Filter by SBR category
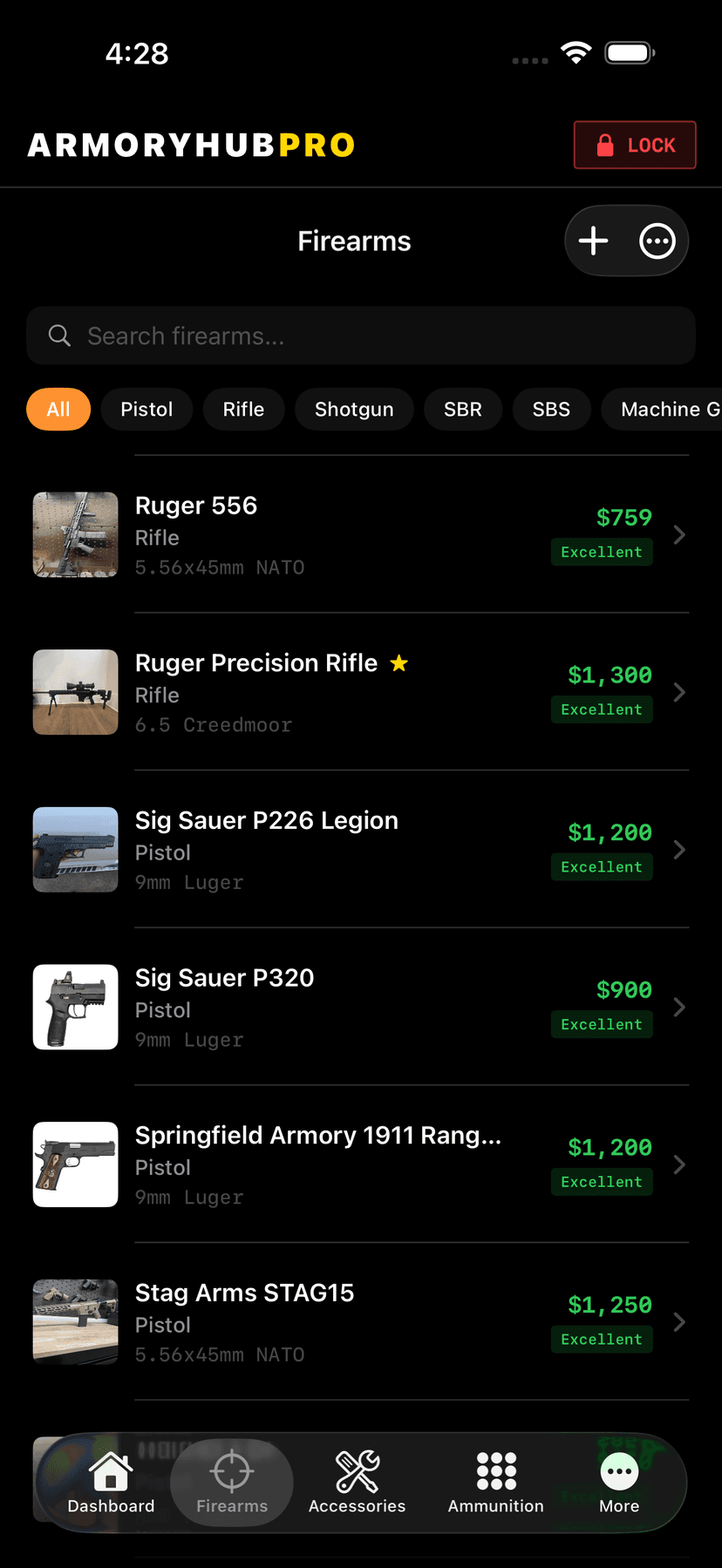 tap(463, 410)
